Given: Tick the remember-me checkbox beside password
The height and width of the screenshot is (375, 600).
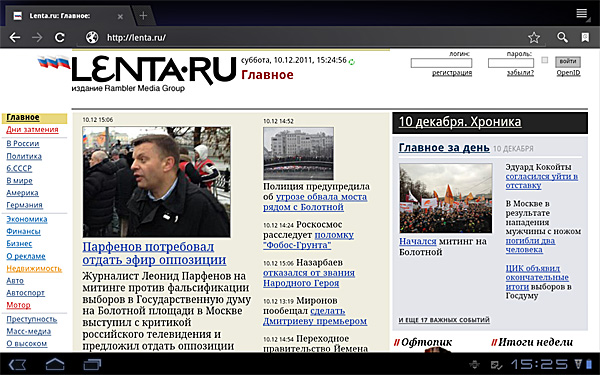Looking at the screenshot, I should [545, 60].
